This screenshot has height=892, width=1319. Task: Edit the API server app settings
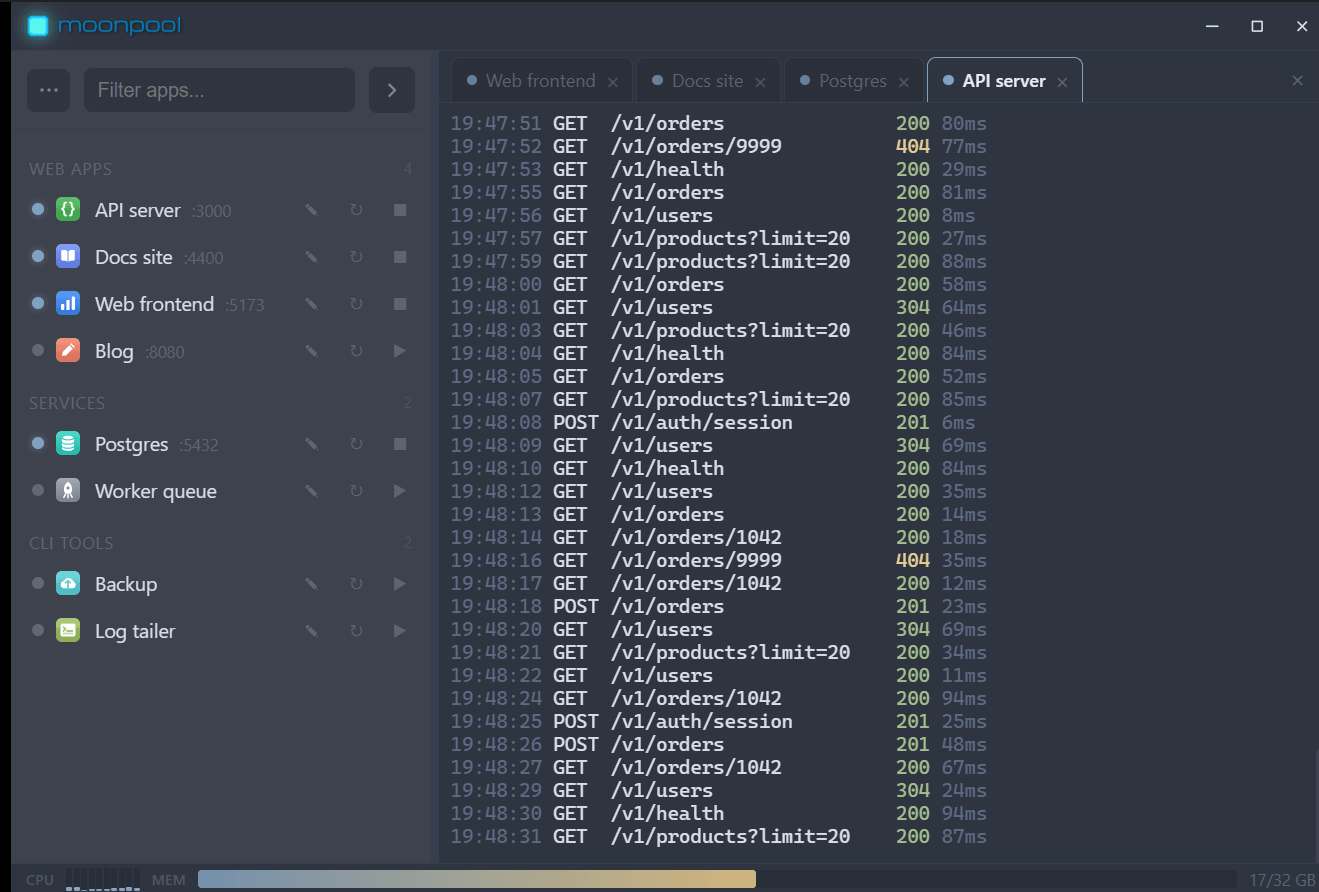pyautogui.click(x=312, y=210)
